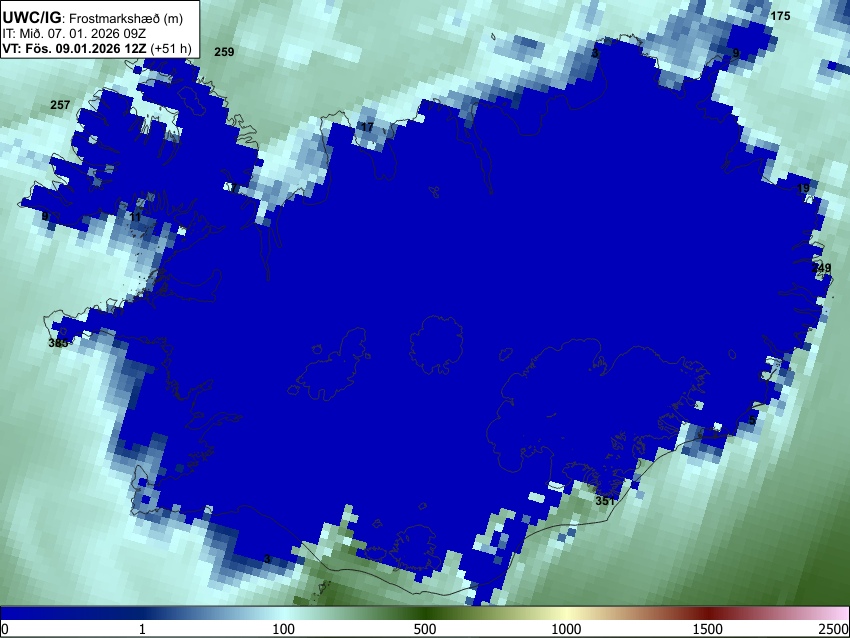Screen dimensions: 850x638
Task: Click the map value label '259'
Action: click(x=224, y=52)
